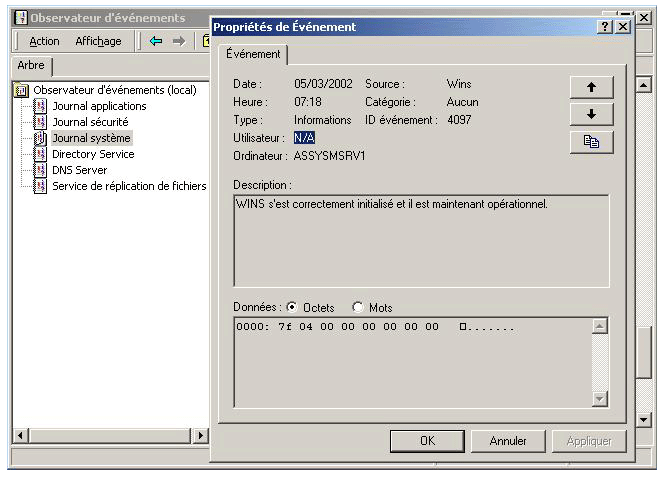Click the type value Informations
This screenshot has height=478, width=668.
tap(322, 120)
